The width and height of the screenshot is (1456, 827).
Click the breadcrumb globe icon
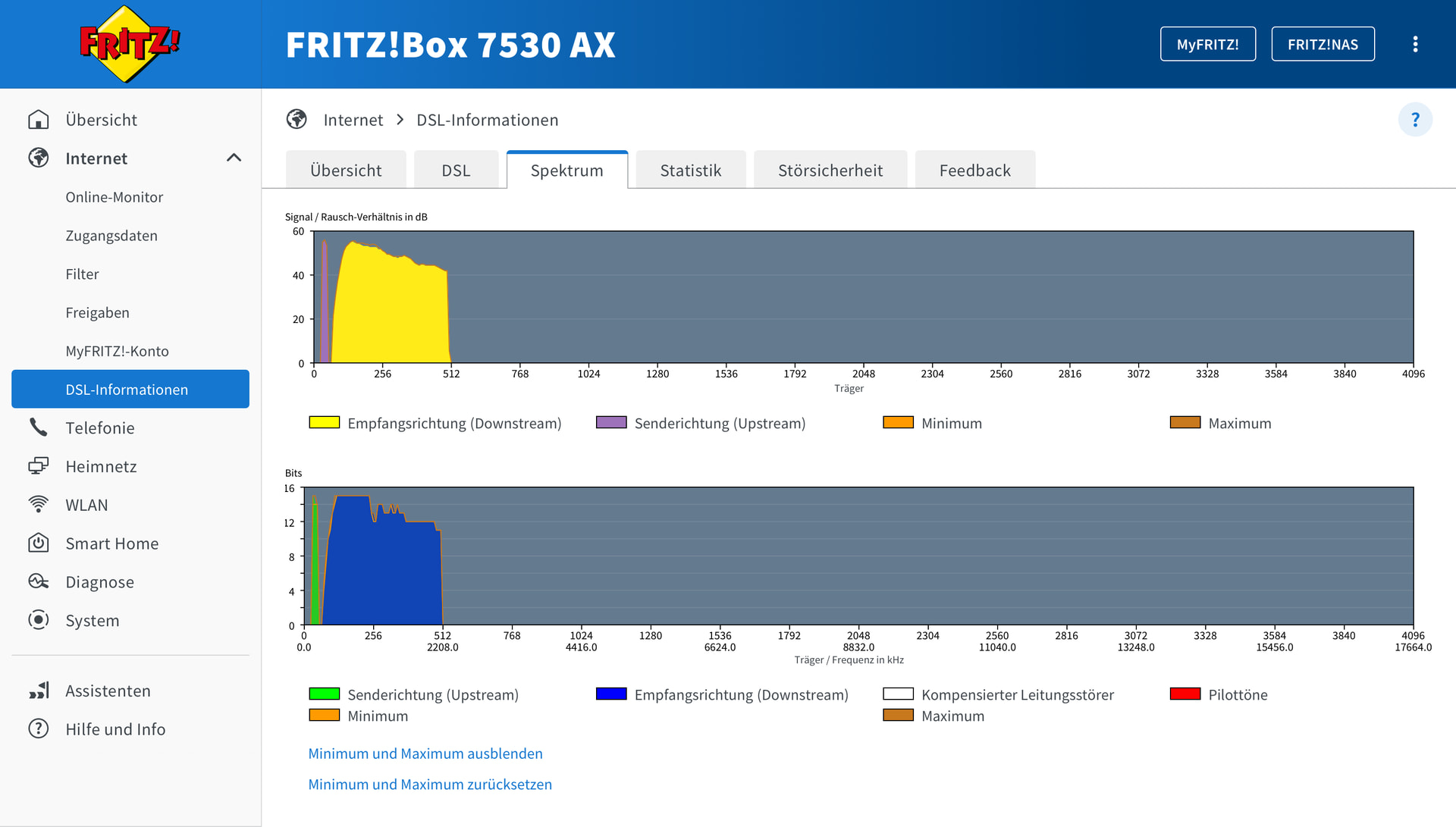point(297,119)
